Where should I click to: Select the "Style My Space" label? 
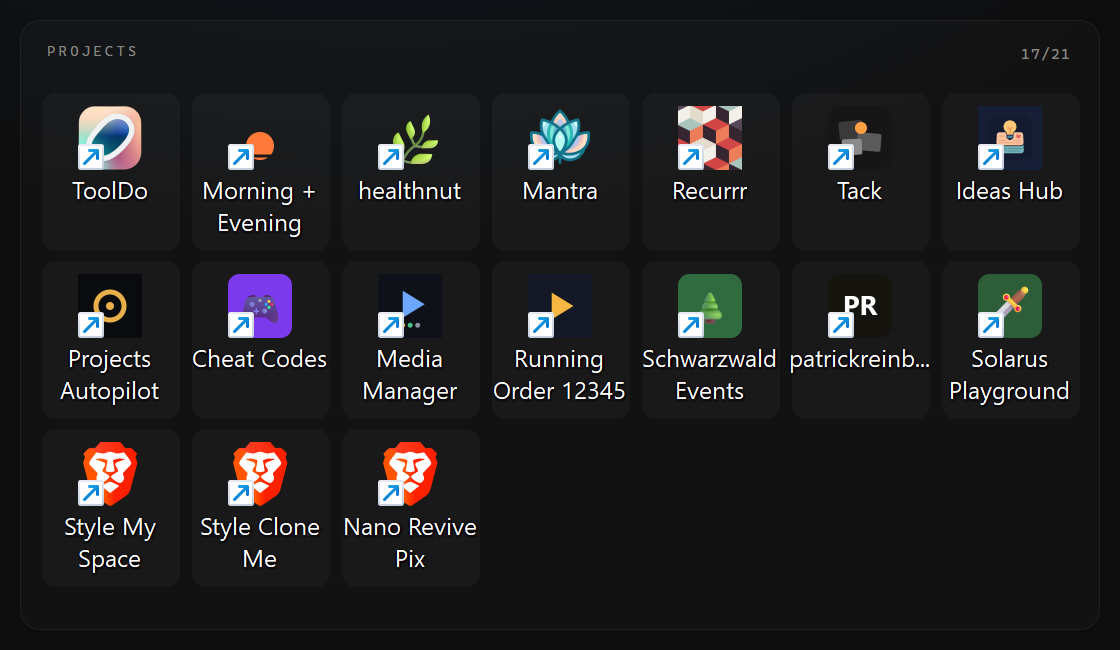[110, 543]
